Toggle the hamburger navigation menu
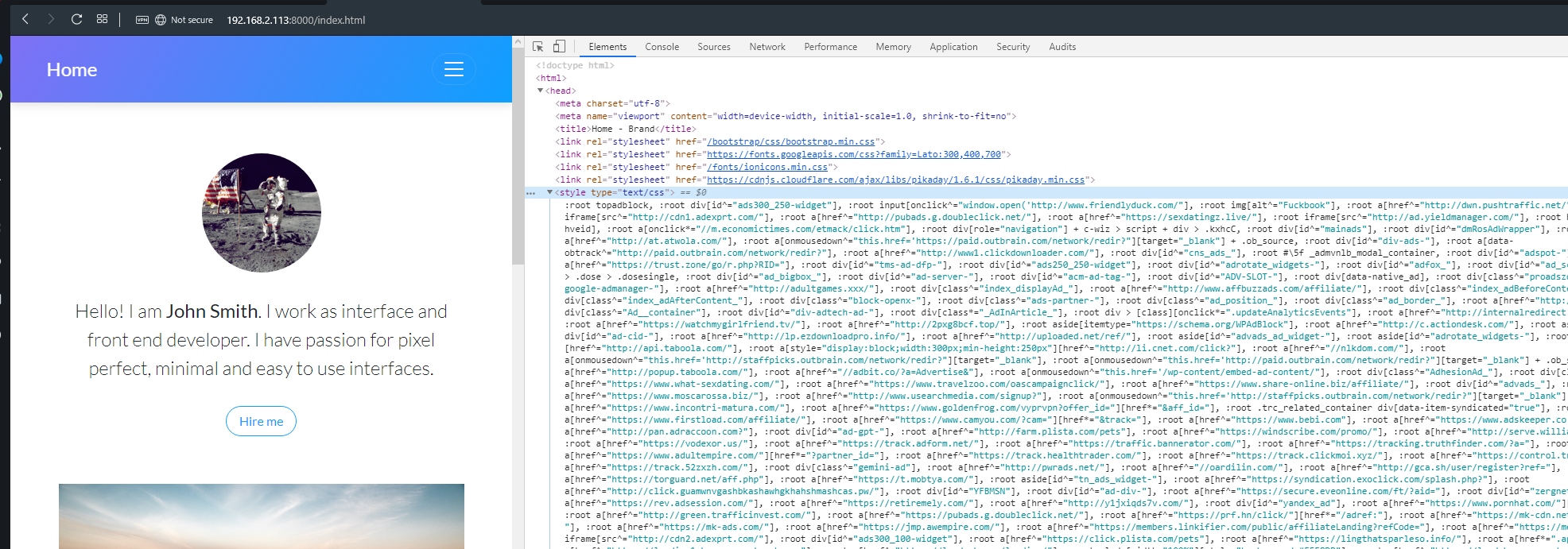1568x549 pixels. pyautogui.click(x=454, y=69)
